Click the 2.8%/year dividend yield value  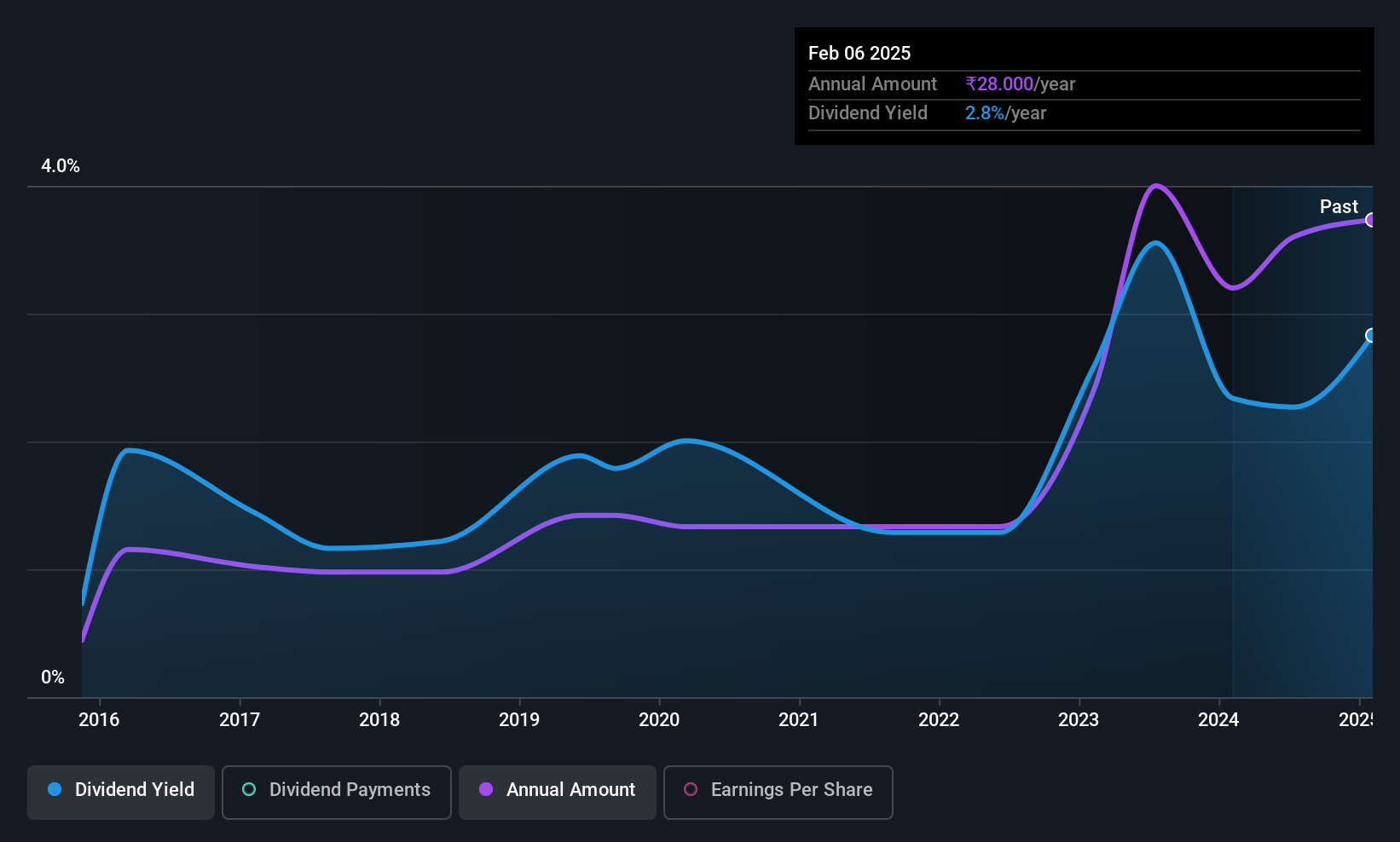1006,113
